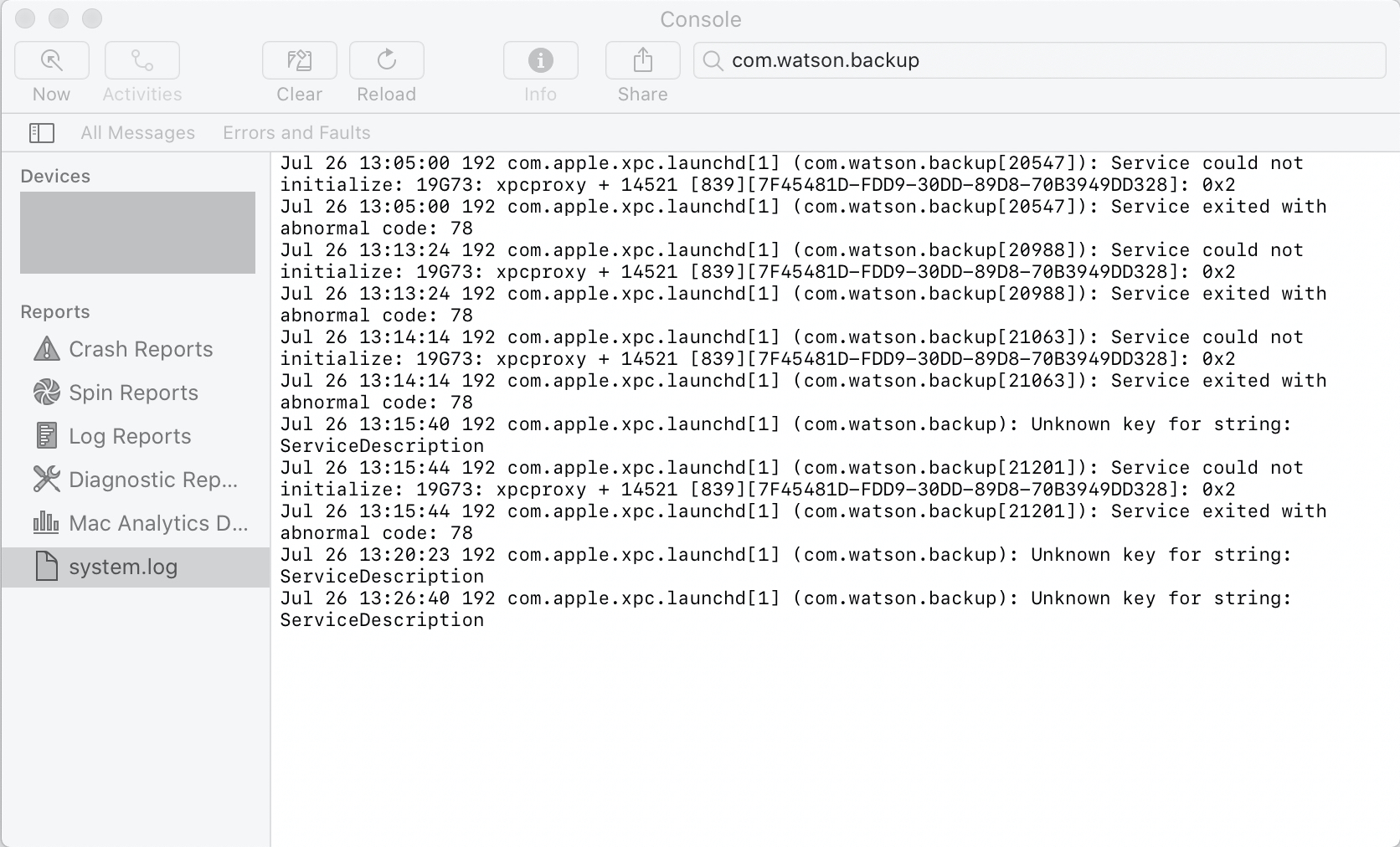Click inside the com.watson.backup search field
This screenshot has width=1400, height=847.
coord(921,60)
